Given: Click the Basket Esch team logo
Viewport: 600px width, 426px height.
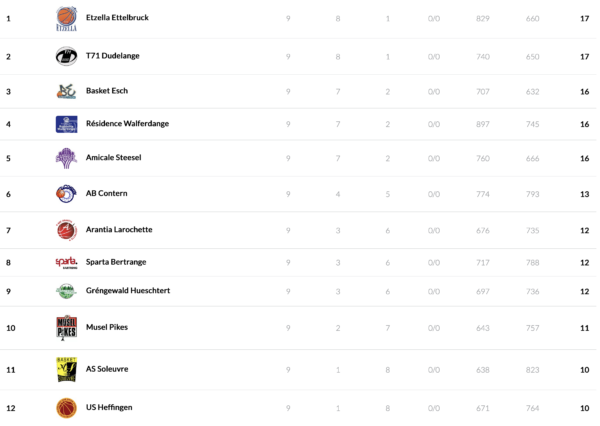Looking at the screenshot, I should pyautogui.click(x=66, y=92).
